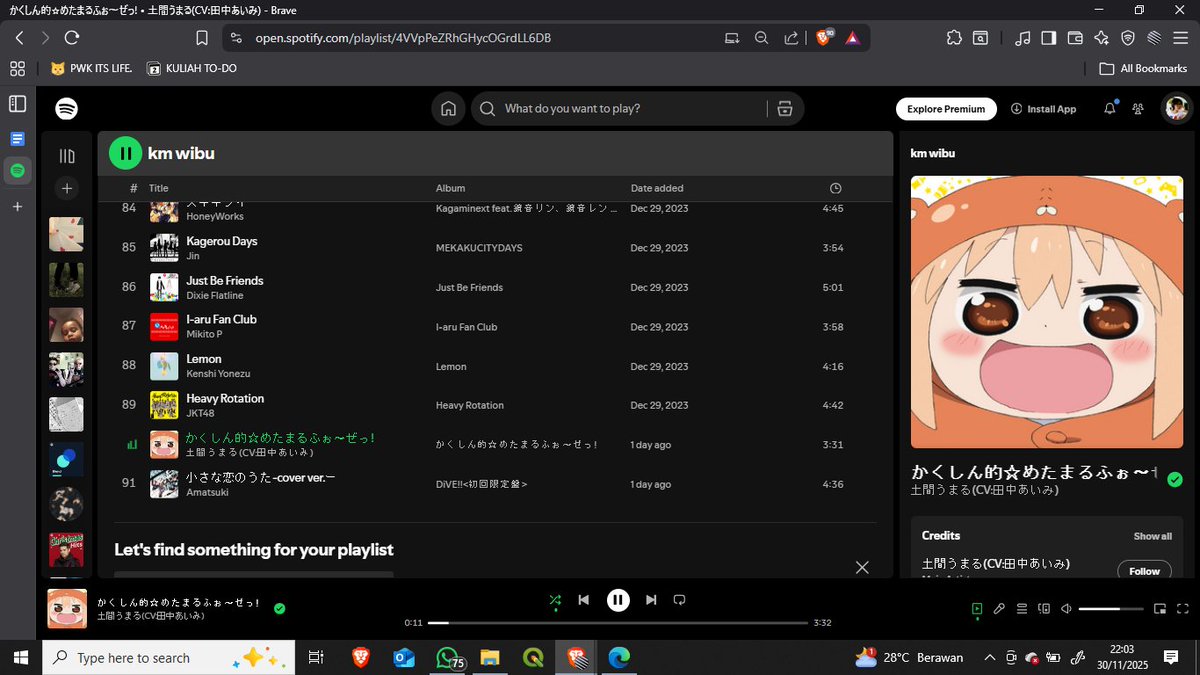The width and height of the screenshot is (1200, 675).
Task: Open Kenshi Yonezu artist link
Action: (218, 374)
